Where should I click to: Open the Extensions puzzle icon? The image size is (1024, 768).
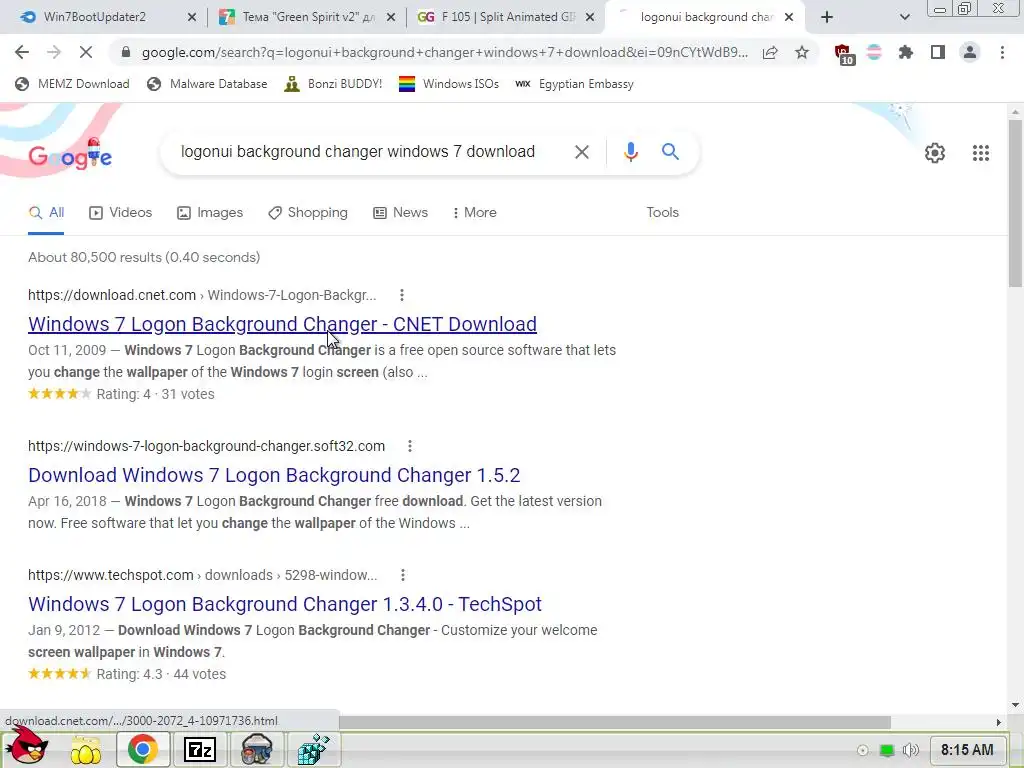coord(906,52)
